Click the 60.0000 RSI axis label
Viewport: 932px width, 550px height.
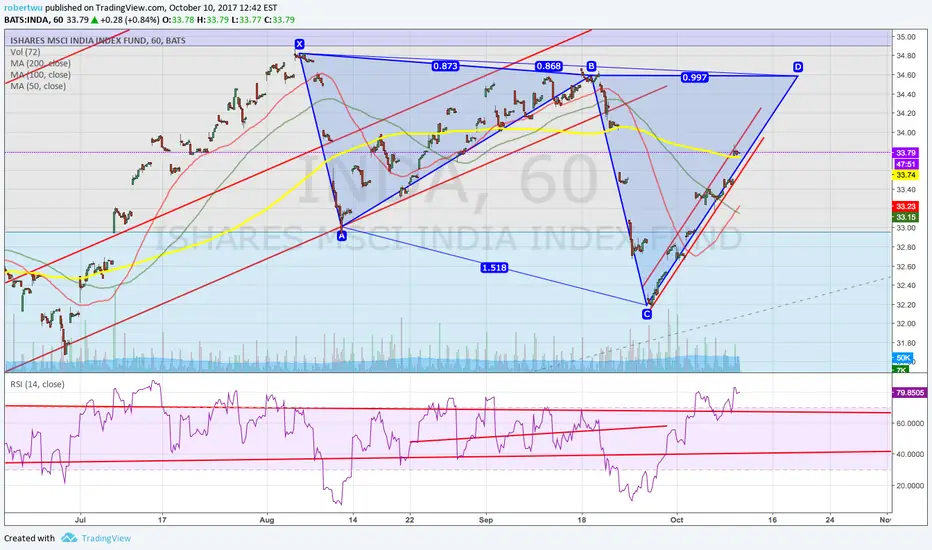tap(910, 423)
